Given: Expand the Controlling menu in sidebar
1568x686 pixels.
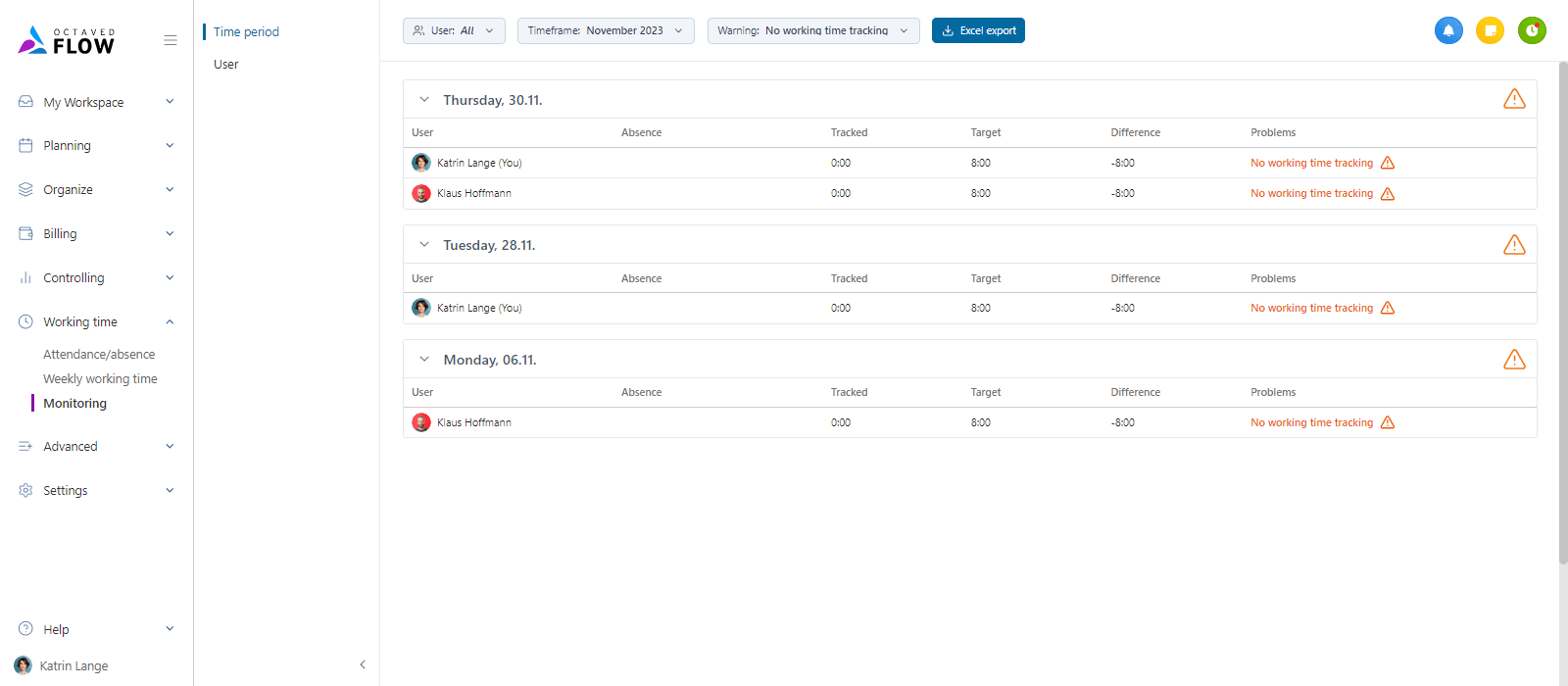Looking at the screenshot, I should coord(96,278).
